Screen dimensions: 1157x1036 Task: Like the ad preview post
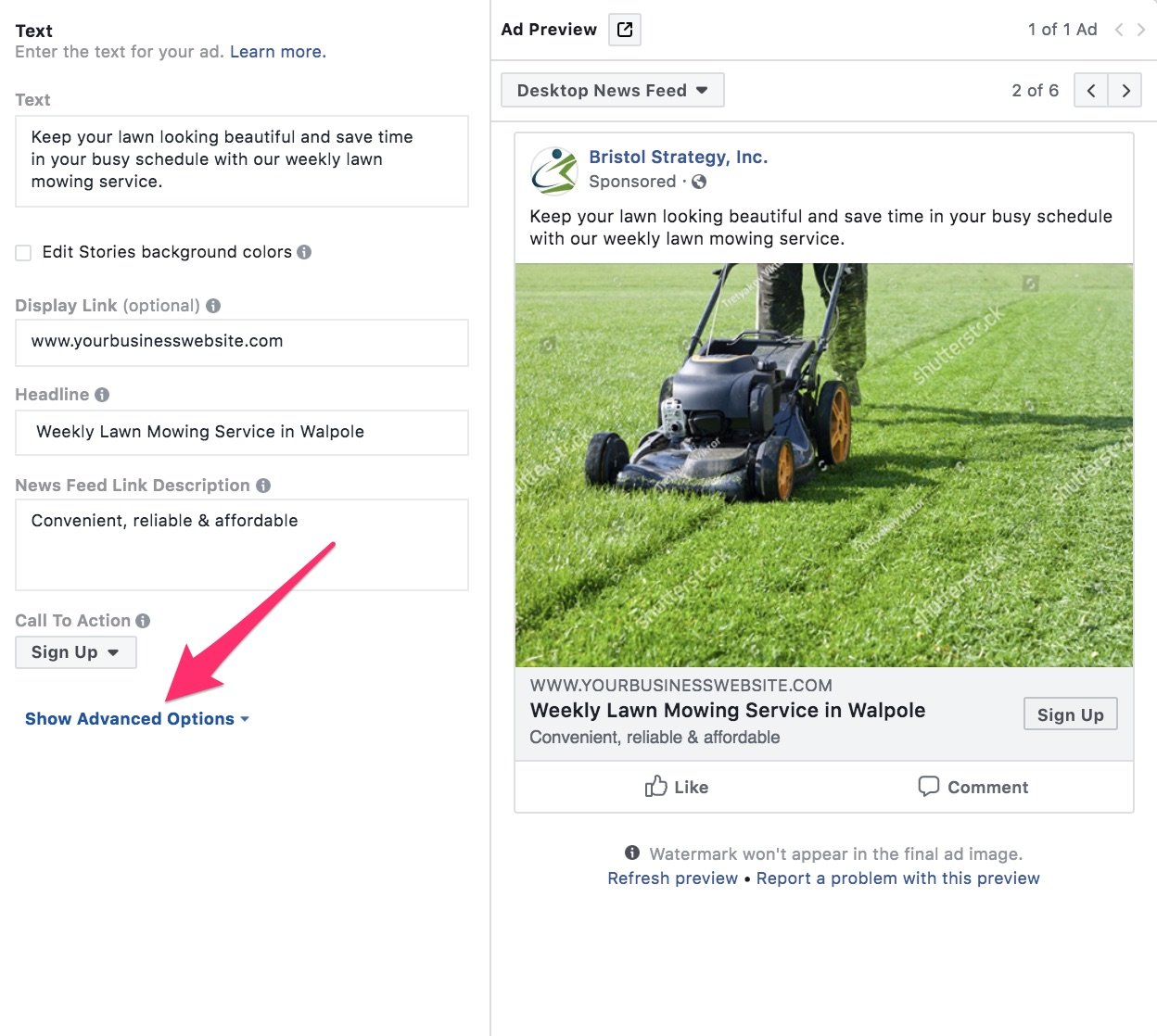click(676, 787)
